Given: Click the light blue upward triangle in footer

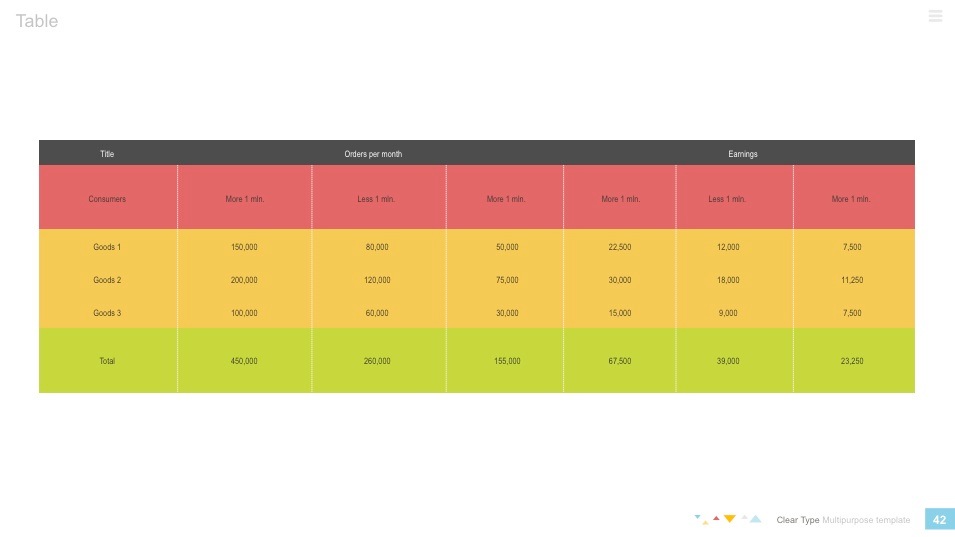Looking at the screenshot, I should 756,519.
